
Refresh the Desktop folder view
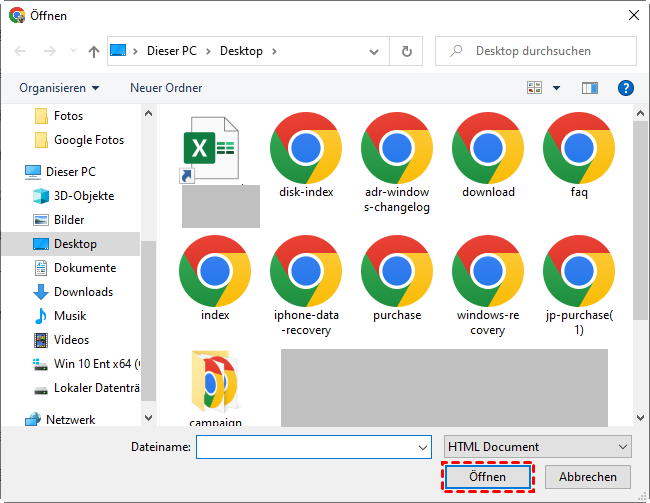407,51
